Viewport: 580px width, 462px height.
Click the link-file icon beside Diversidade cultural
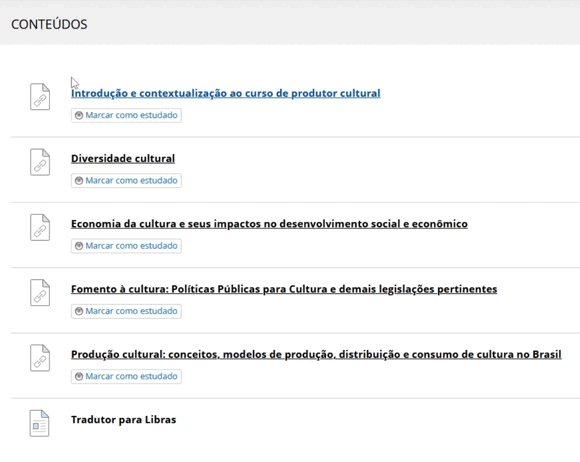(40, 162)
